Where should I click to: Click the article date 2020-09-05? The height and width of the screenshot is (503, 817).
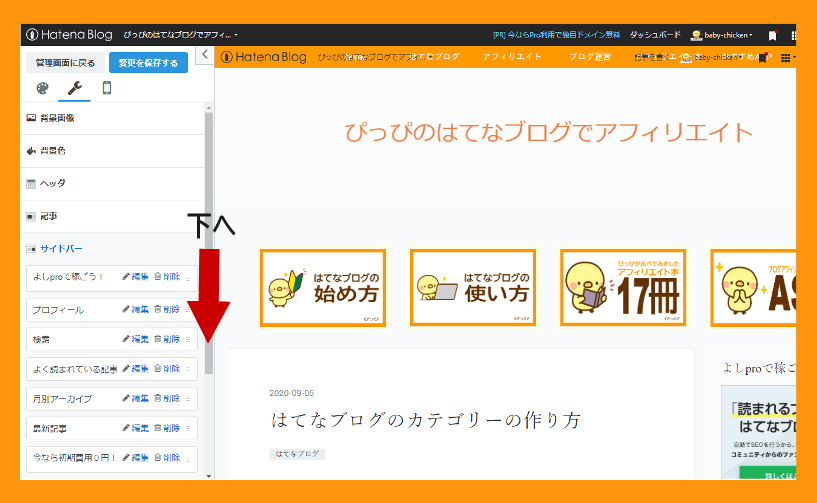click(292, 393)
